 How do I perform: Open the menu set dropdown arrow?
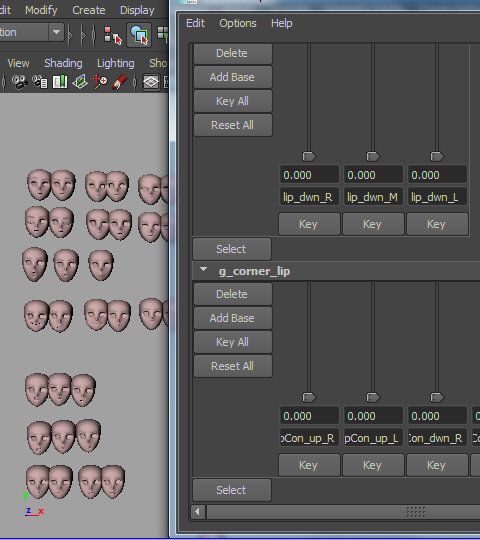56,32
